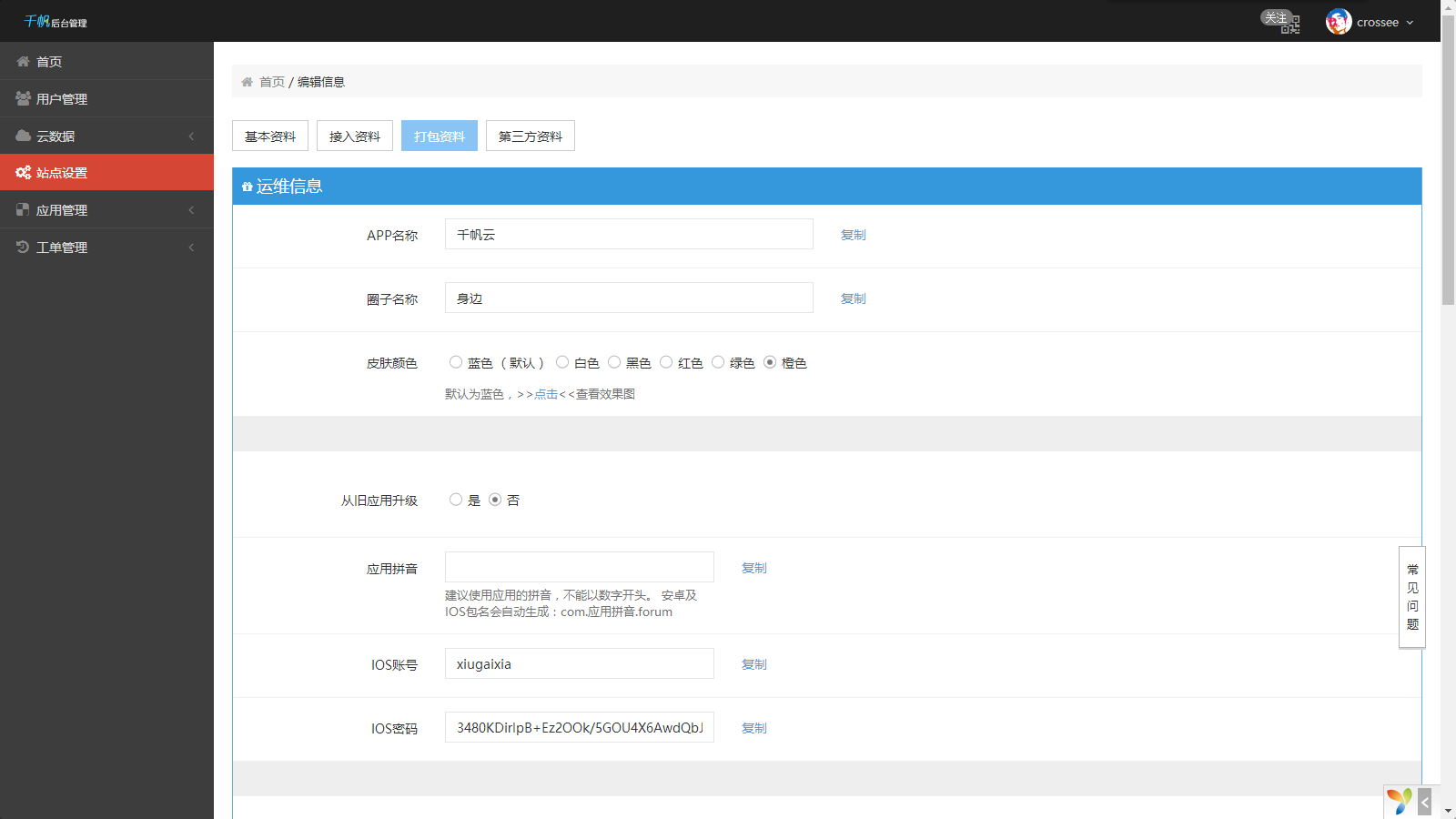Screen dimensions: 1456x819
Task: Choose 是 for 从旧应用升级
Action: pos(456,500)
